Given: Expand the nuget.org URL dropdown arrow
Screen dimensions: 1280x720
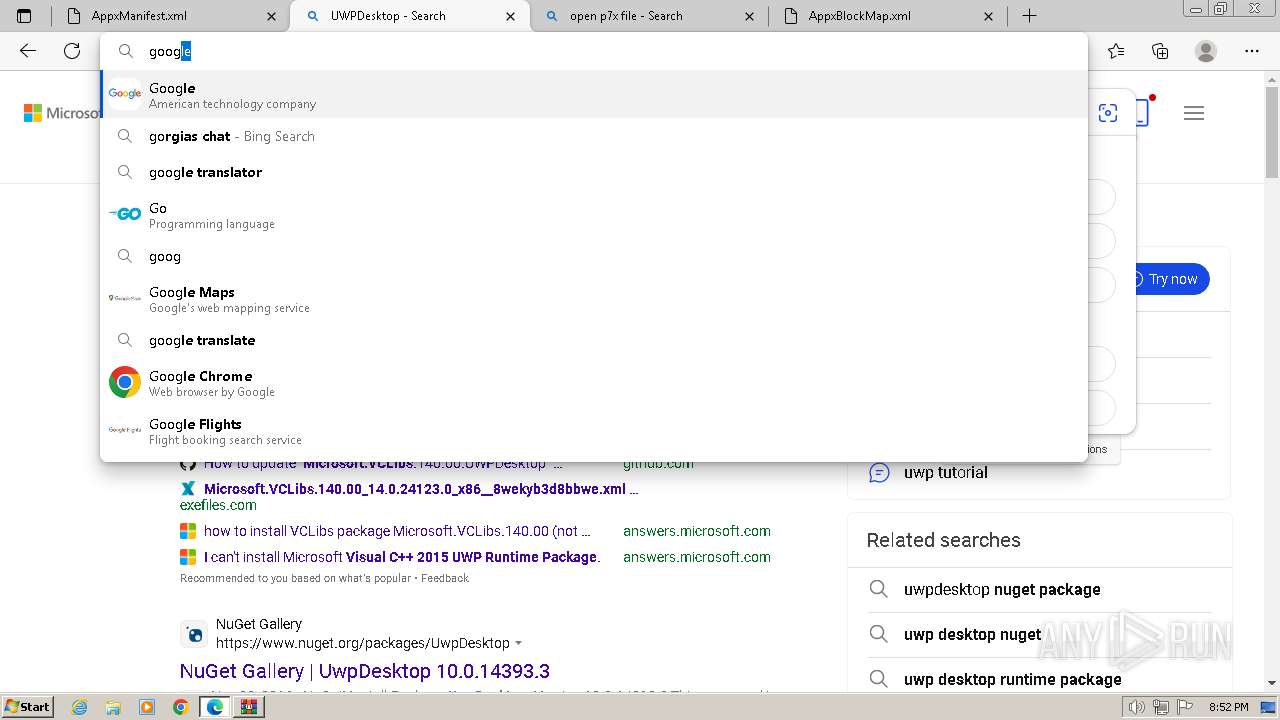Looking at the screenshot, I should click(x=518, y=643).
